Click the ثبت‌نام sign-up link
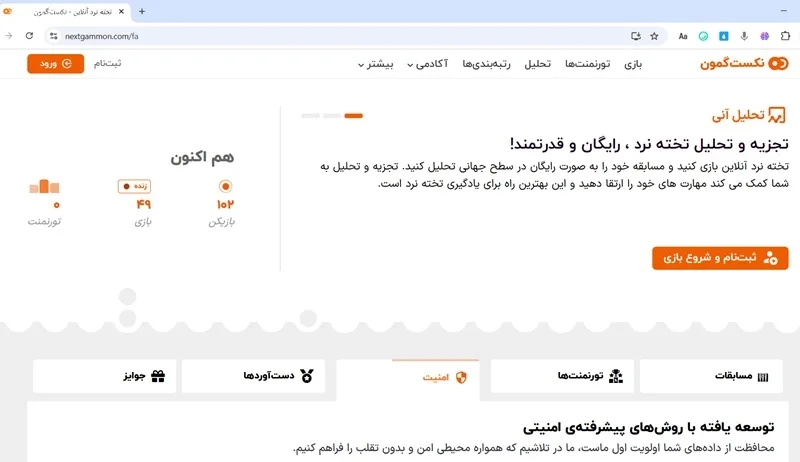Viewport: 800px width, 462px height. [107, 63]
